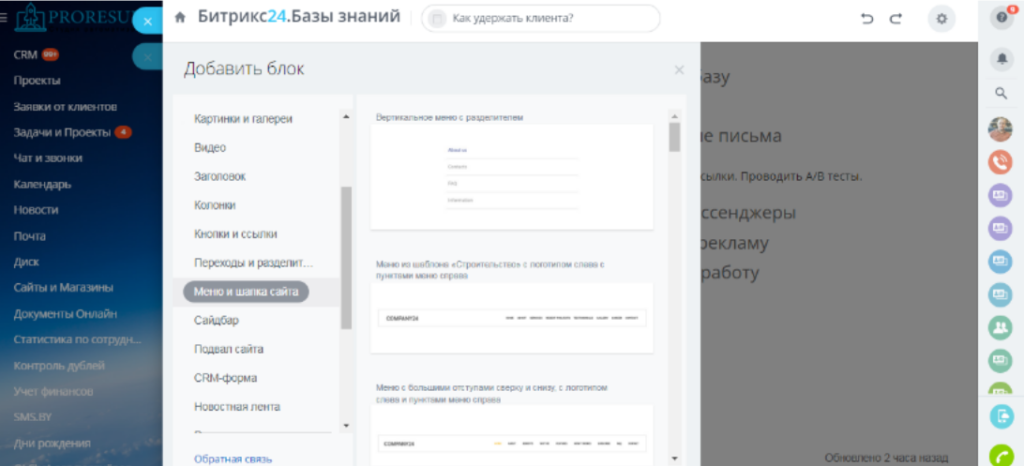1024x466 pixels.
Task: Open Чат и звонки in left menu
Action: (48, 158)
